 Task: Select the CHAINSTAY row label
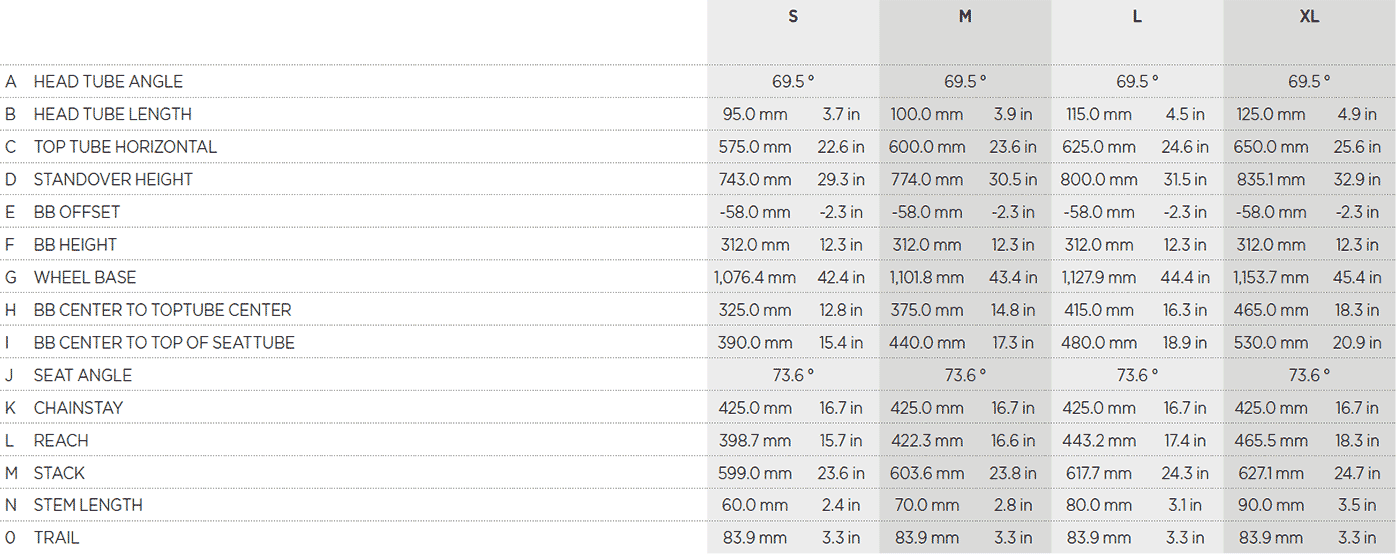78,408
